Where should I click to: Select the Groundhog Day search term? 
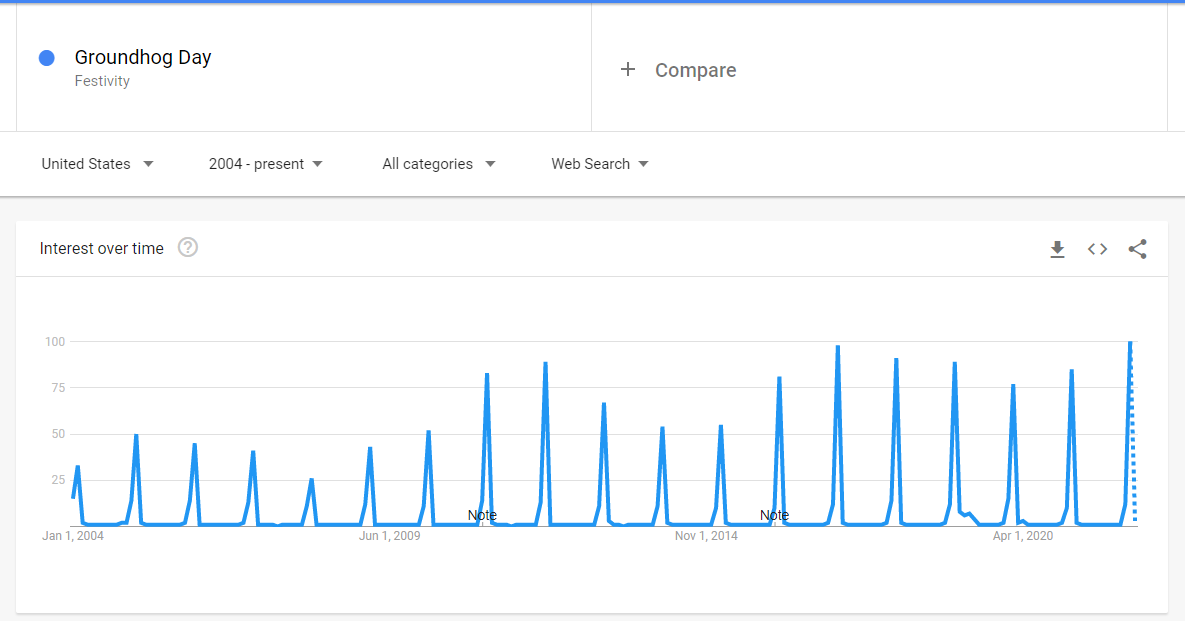[x=143, y=57]
